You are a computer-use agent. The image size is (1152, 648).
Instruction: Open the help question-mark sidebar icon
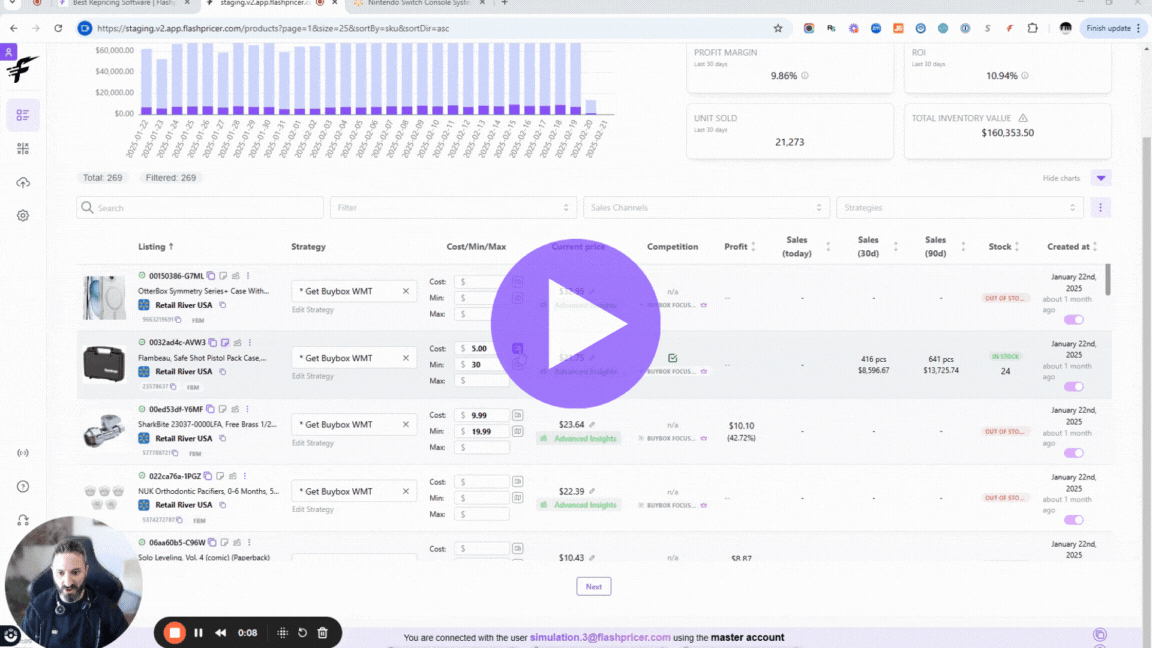(x=23, y=486)
